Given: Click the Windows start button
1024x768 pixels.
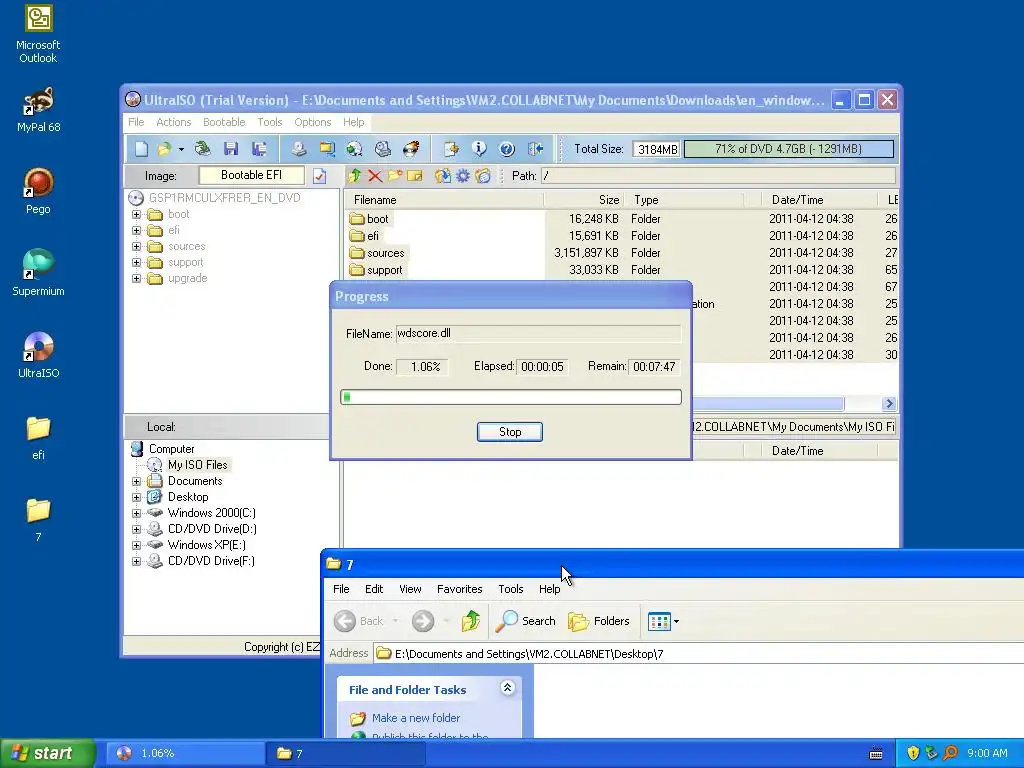Looking at the screenshot, I should pos(48,753).
